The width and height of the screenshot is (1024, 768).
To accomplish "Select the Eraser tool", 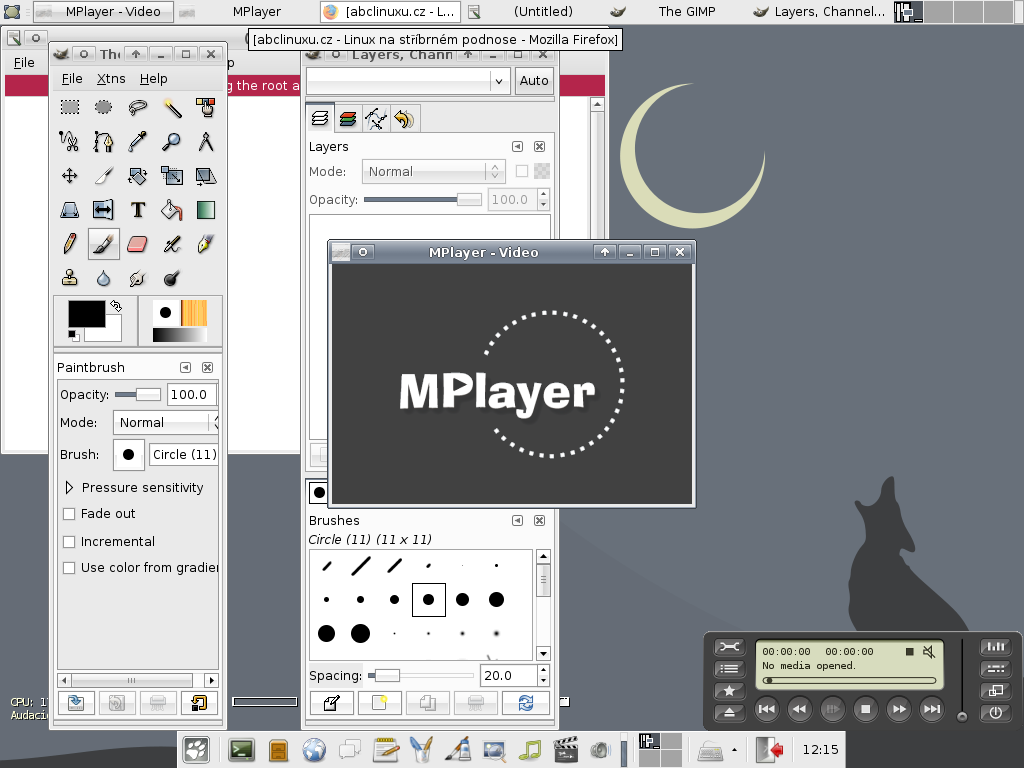I will (137, 244).
